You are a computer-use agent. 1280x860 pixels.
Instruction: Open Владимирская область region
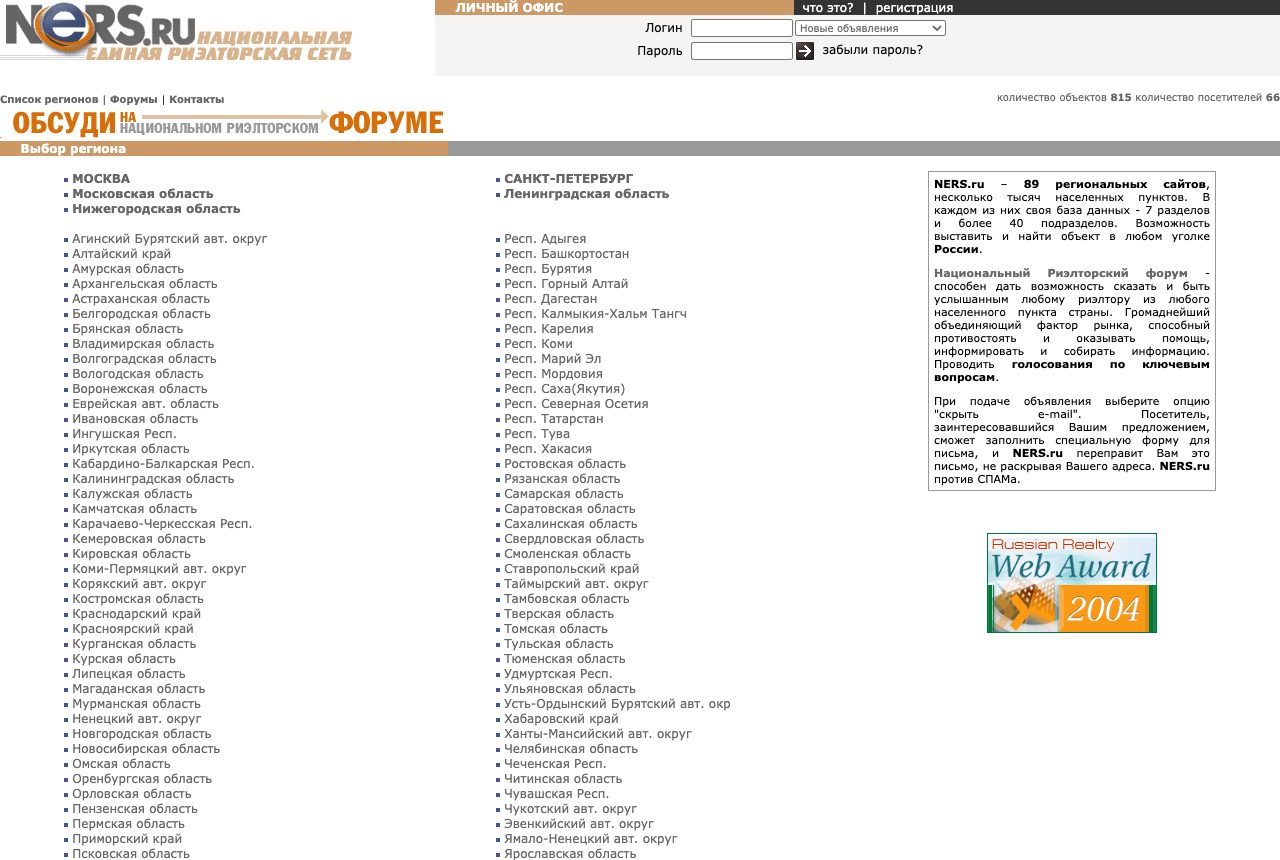coord(143,344)
